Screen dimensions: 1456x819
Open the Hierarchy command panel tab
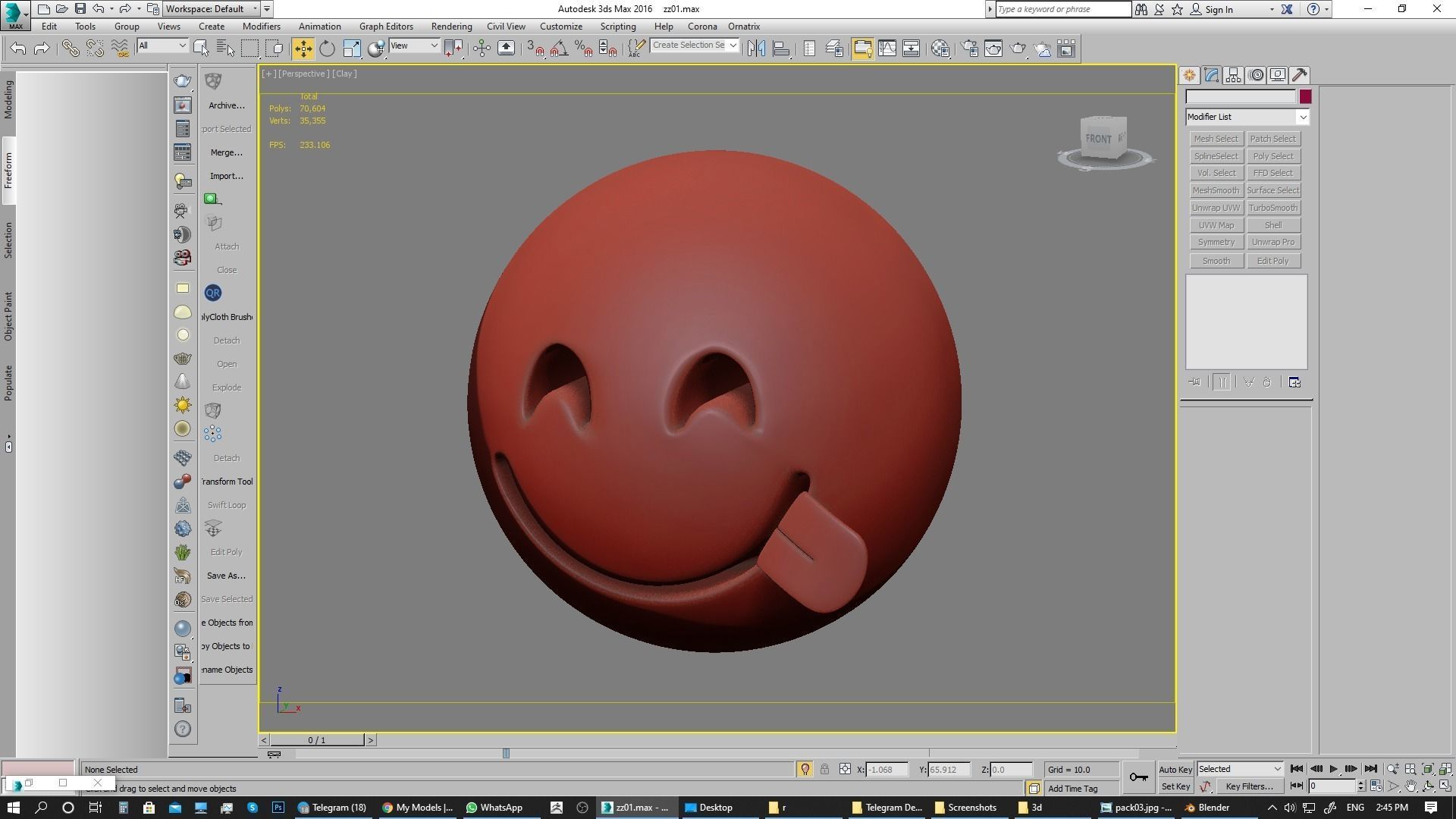point(1233,75)
